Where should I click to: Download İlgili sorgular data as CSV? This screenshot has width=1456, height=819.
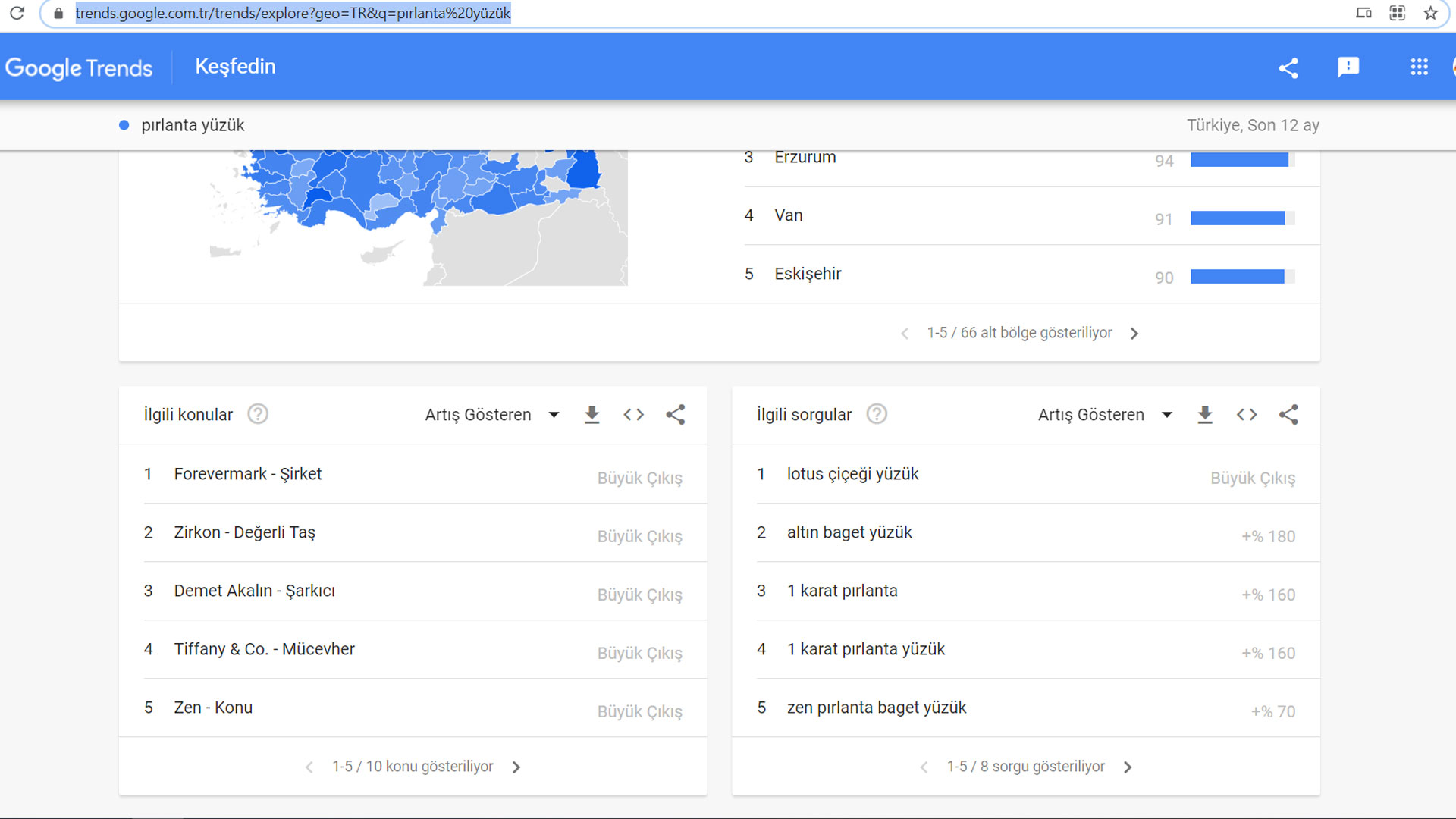pyautogui.click(x=1204, y=415)
